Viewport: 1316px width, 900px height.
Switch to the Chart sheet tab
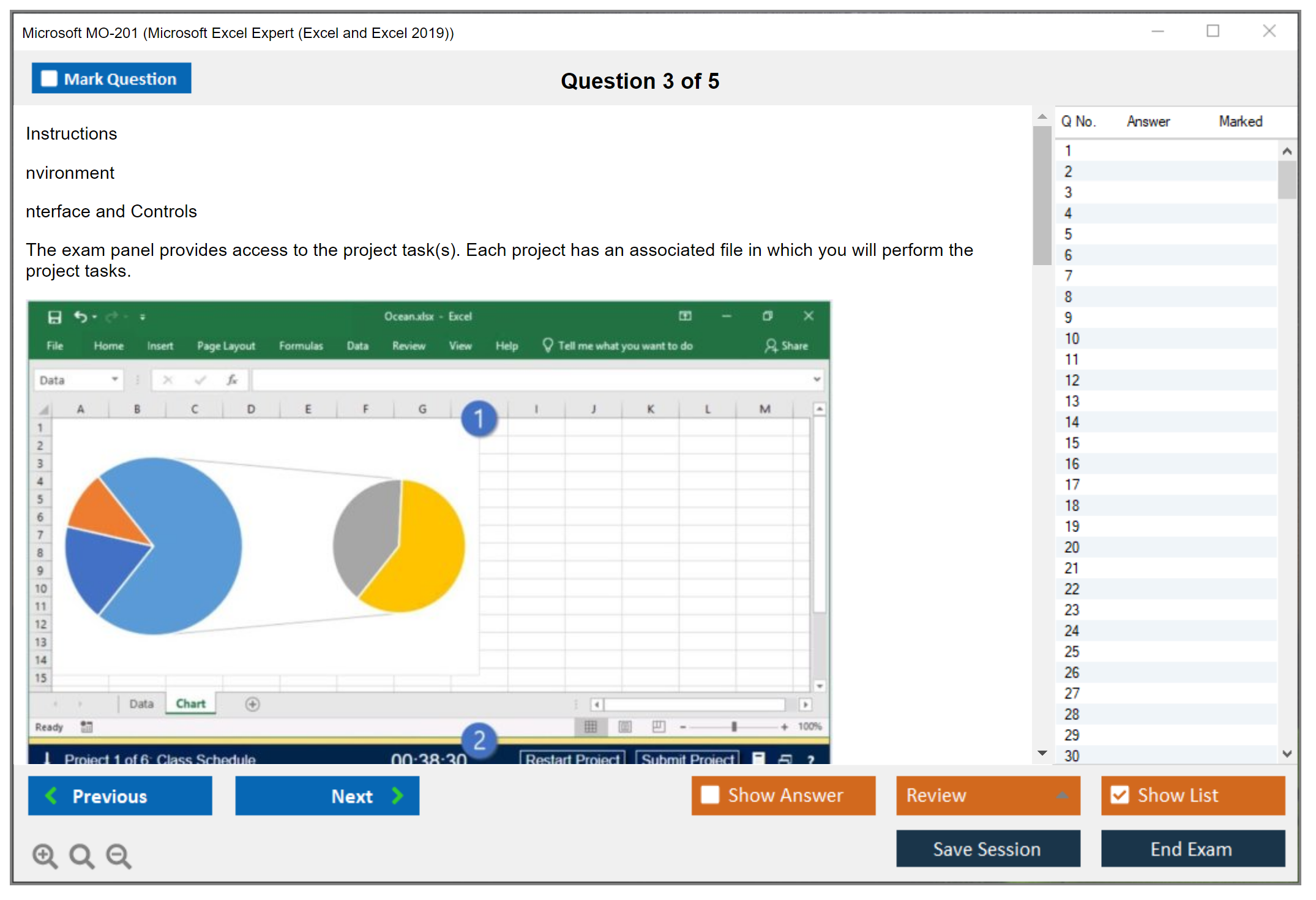coord(190,703)
